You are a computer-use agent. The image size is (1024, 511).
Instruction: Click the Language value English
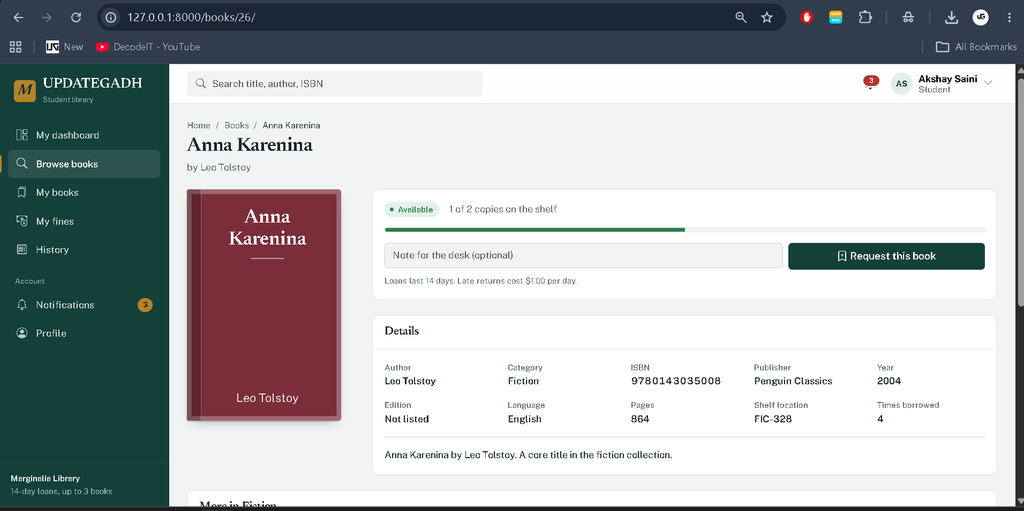point(524,419)
